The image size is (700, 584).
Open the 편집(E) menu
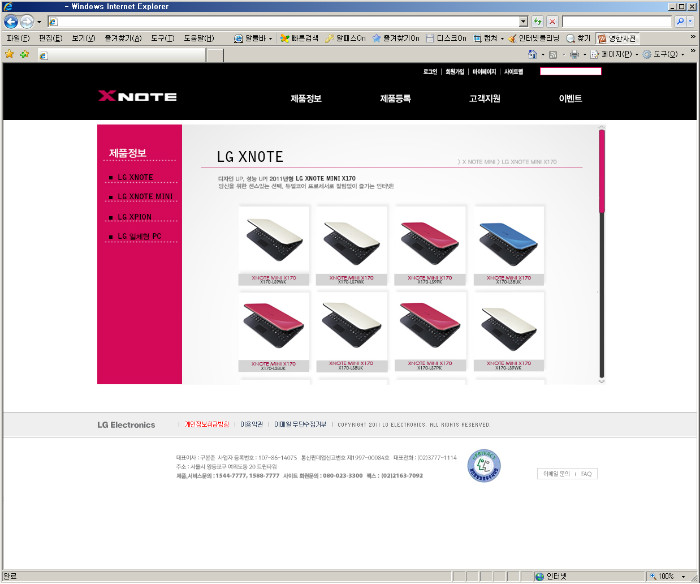[50, 38]
